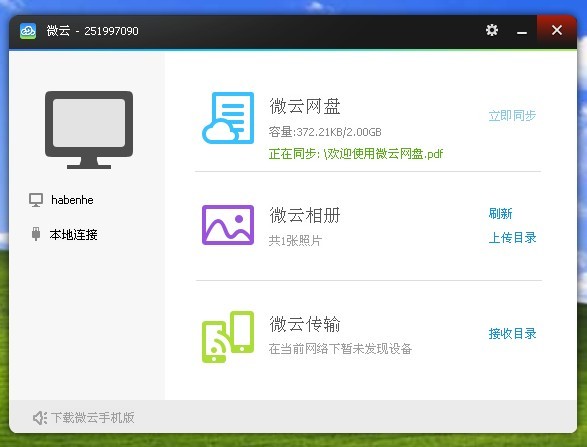587x447 pixels.
Task: Open the 微云相册 purple picture icon
Action: click(228, 225)
